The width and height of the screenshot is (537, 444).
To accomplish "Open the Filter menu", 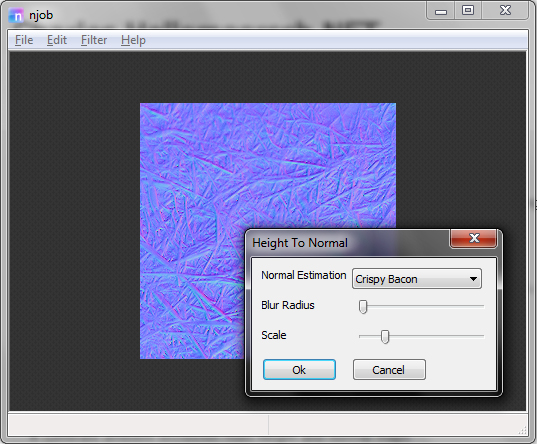I will [x=94, y=40].
